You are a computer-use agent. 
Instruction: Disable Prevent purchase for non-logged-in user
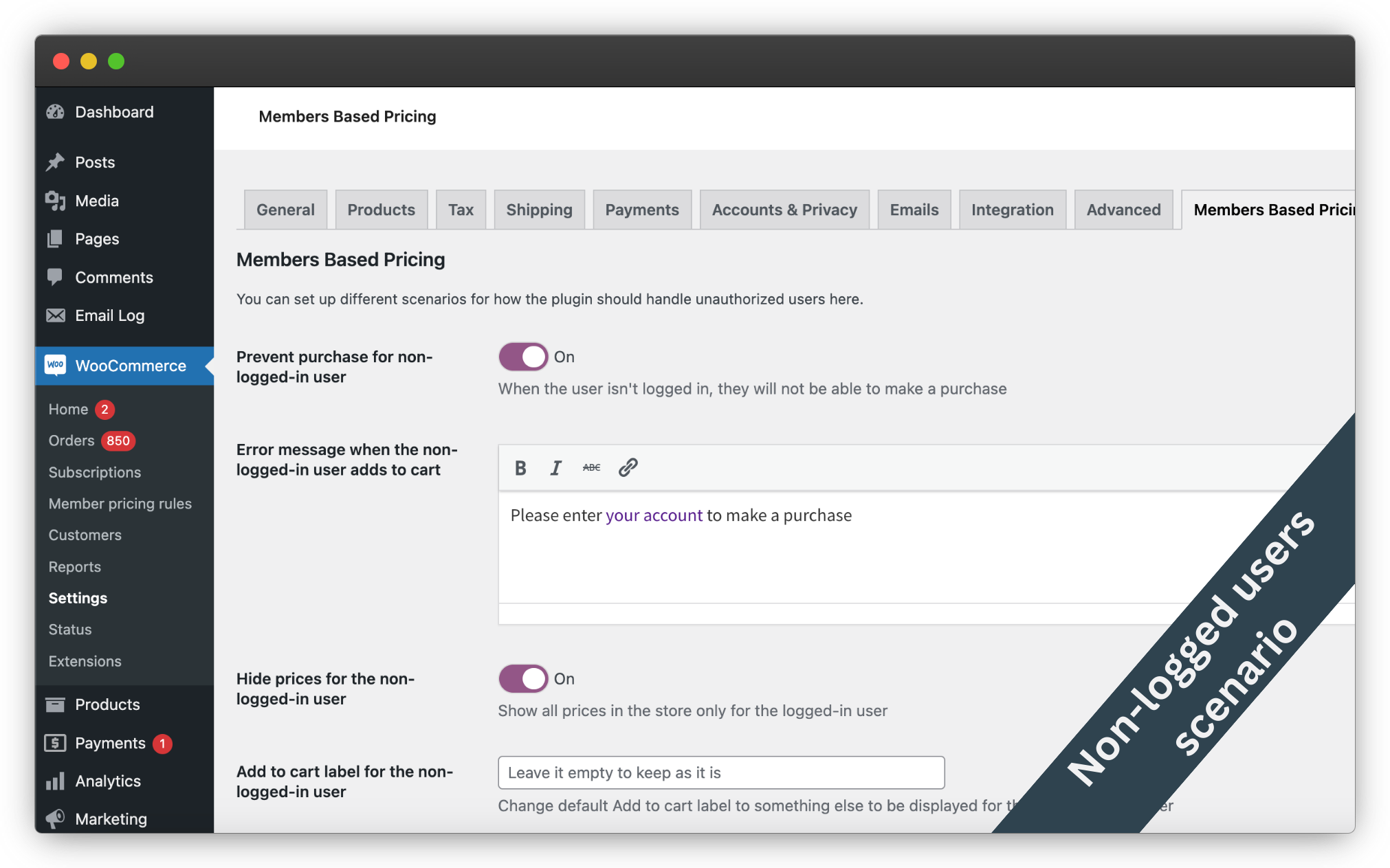523,357
